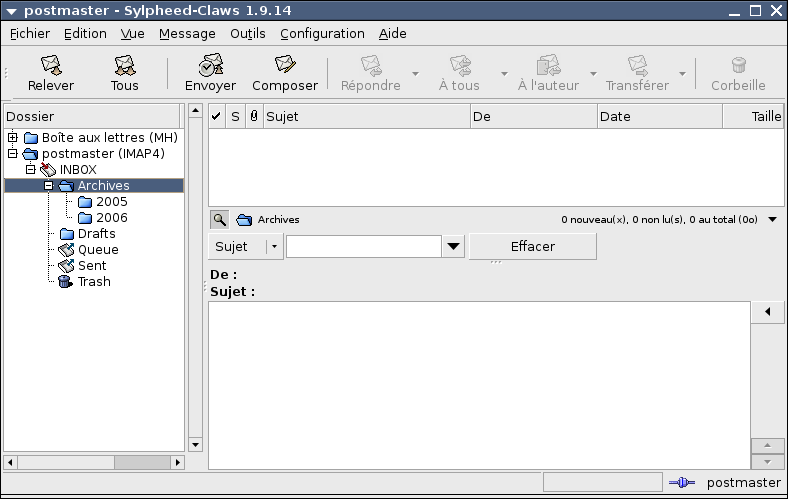Screen dimensions: 788x499
Task: Click the folder pane scroll-down arrow
Action: [195, 445]
